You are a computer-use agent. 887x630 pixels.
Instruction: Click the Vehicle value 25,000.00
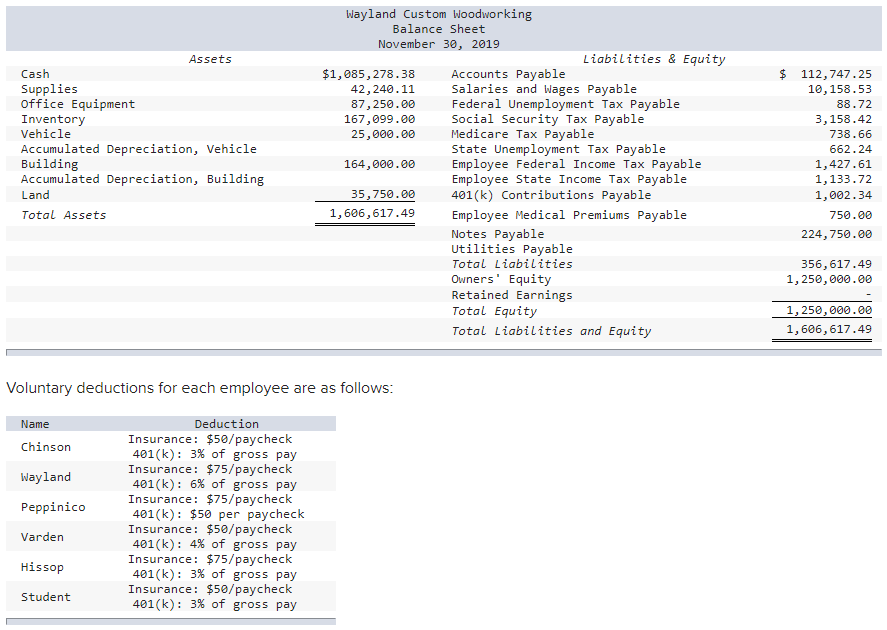pyautogui.click(x=382, y=134)
